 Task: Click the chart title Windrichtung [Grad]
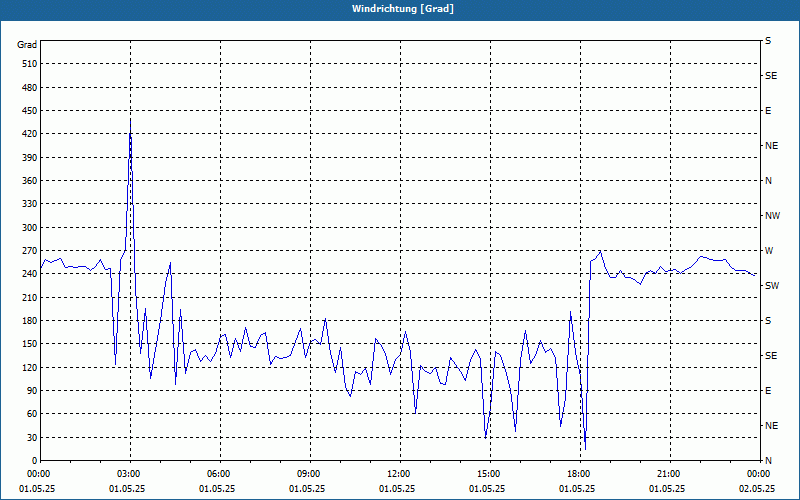click(403, 9)
